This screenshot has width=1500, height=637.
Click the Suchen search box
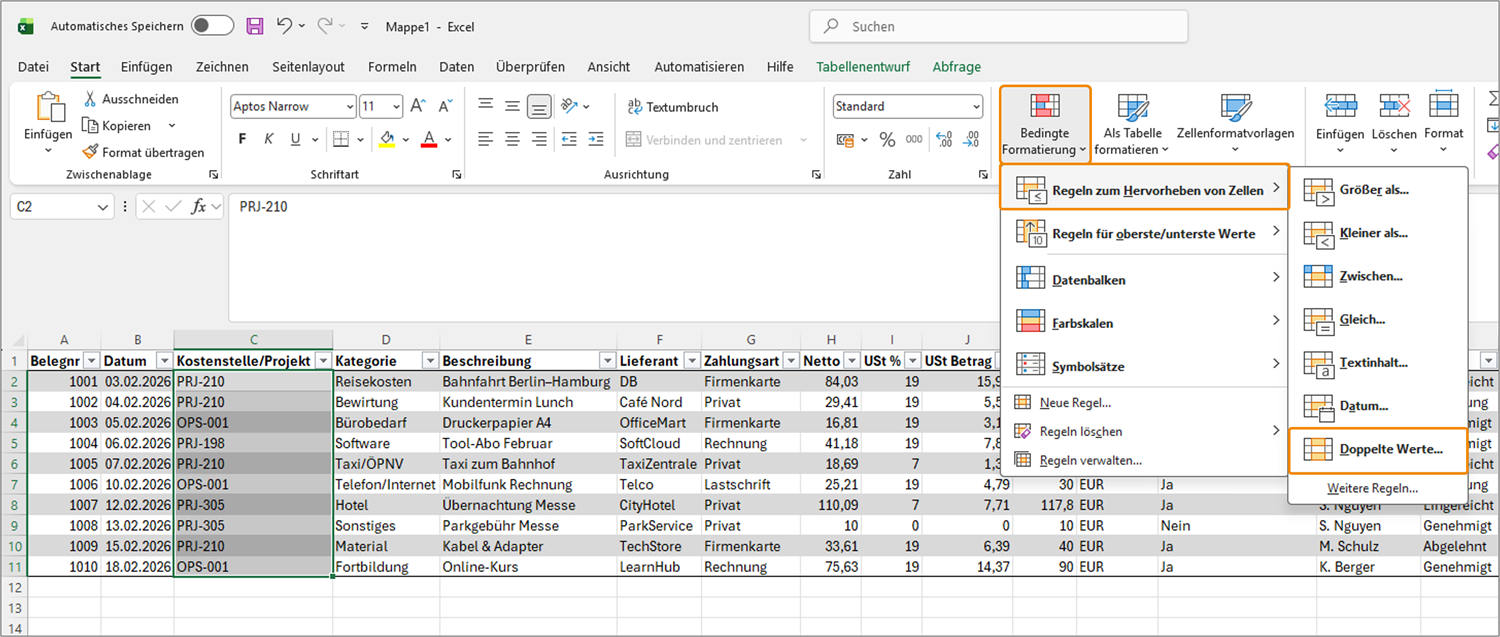[x=1000, y=27]
